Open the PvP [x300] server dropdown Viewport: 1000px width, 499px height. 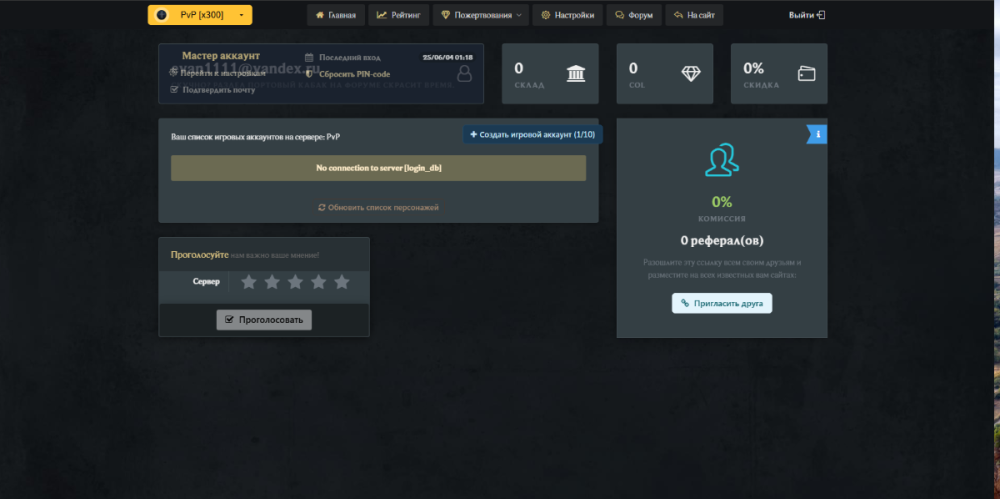tap(200, 15)
